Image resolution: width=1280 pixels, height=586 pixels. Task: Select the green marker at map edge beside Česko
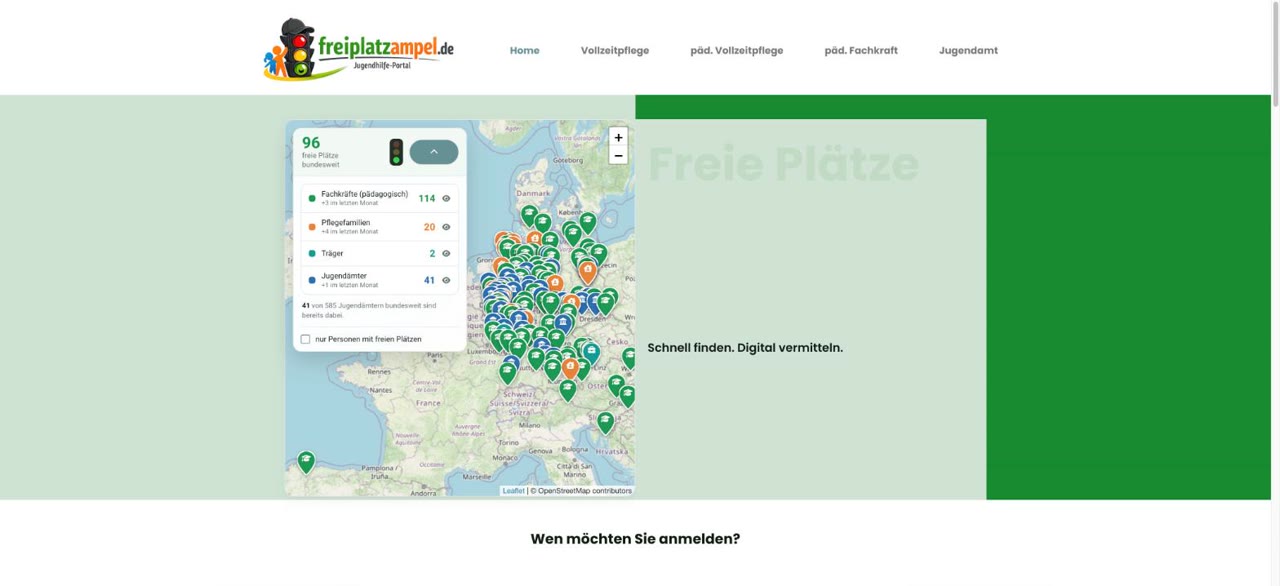click(629, 358)
